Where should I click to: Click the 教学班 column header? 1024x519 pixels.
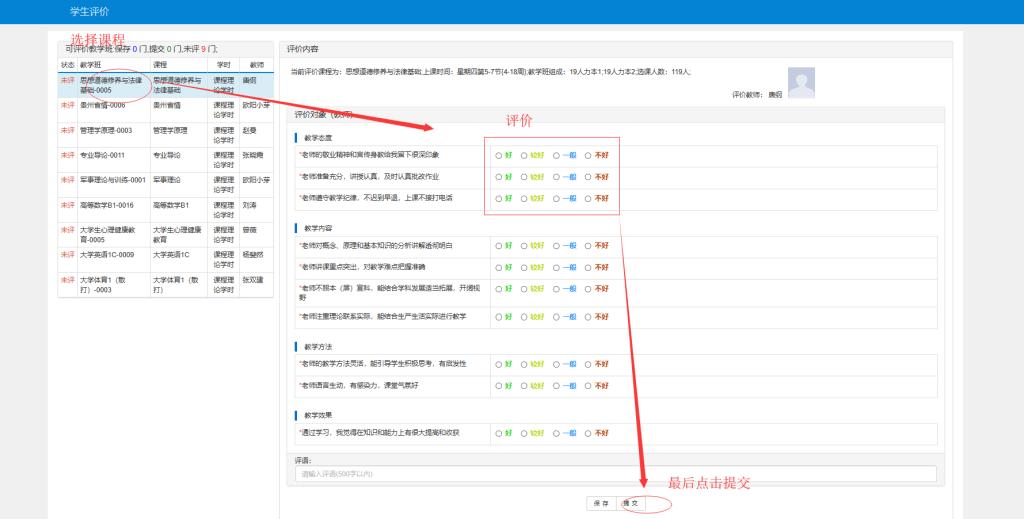click(91, 64)
